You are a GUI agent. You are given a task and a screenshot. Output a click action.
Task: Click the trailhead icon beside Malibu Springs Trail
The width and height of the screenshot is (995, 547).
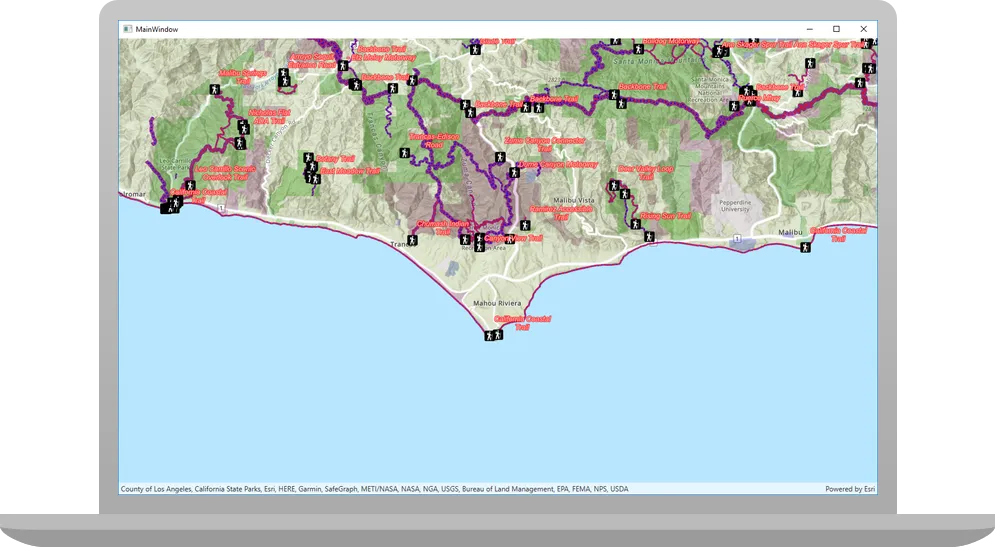click(214, 89)
